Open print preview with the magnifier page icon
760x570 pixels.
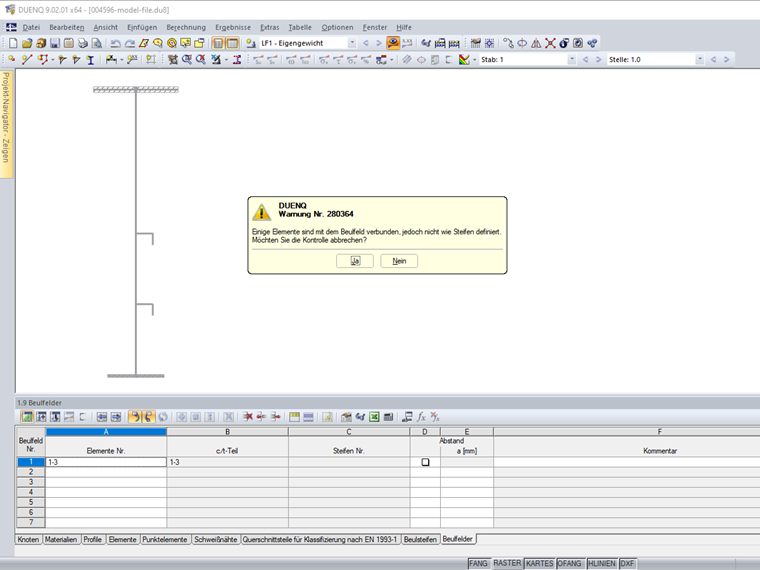coord(97,43)
